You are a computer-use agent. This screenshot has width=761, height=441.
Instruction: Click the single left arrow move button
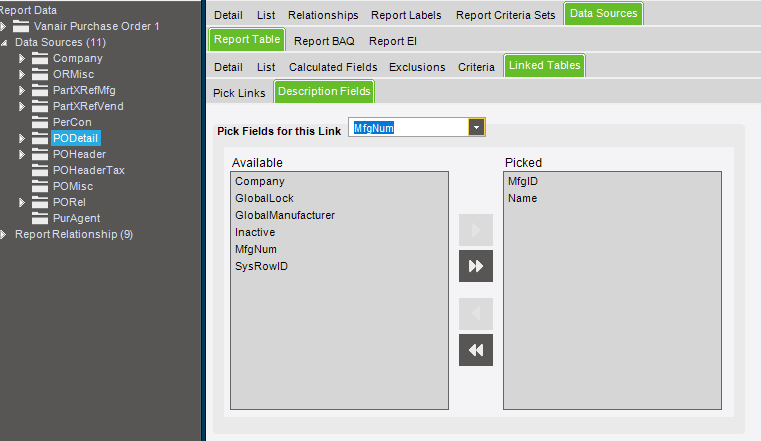click(x=476, y=314)
